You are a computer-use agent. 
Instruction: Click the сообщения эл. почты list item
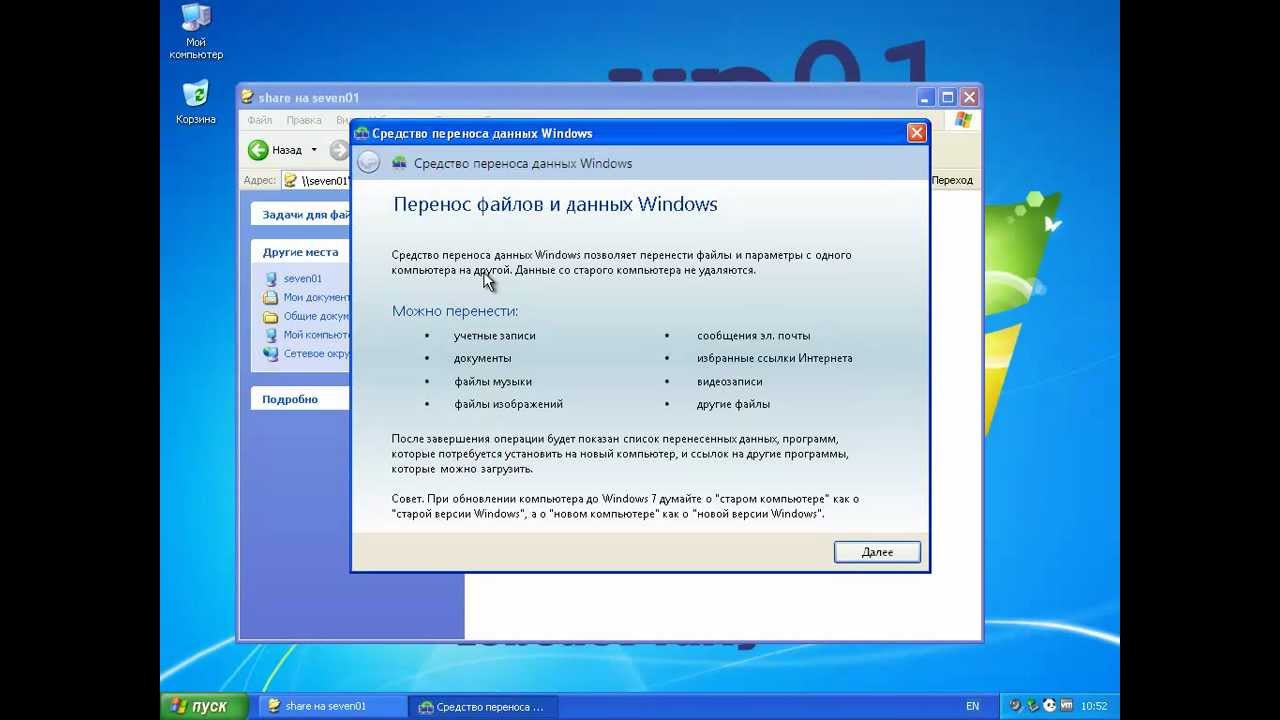pyautogui.click(x=754, y=336)
